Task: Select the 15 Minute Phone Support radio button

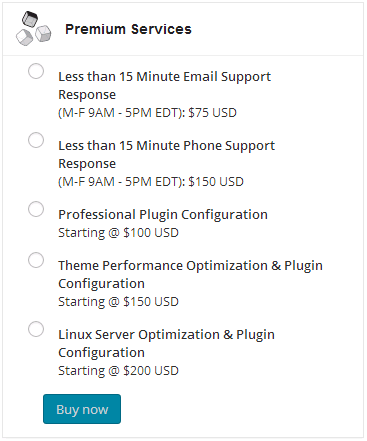Action: 36,140
